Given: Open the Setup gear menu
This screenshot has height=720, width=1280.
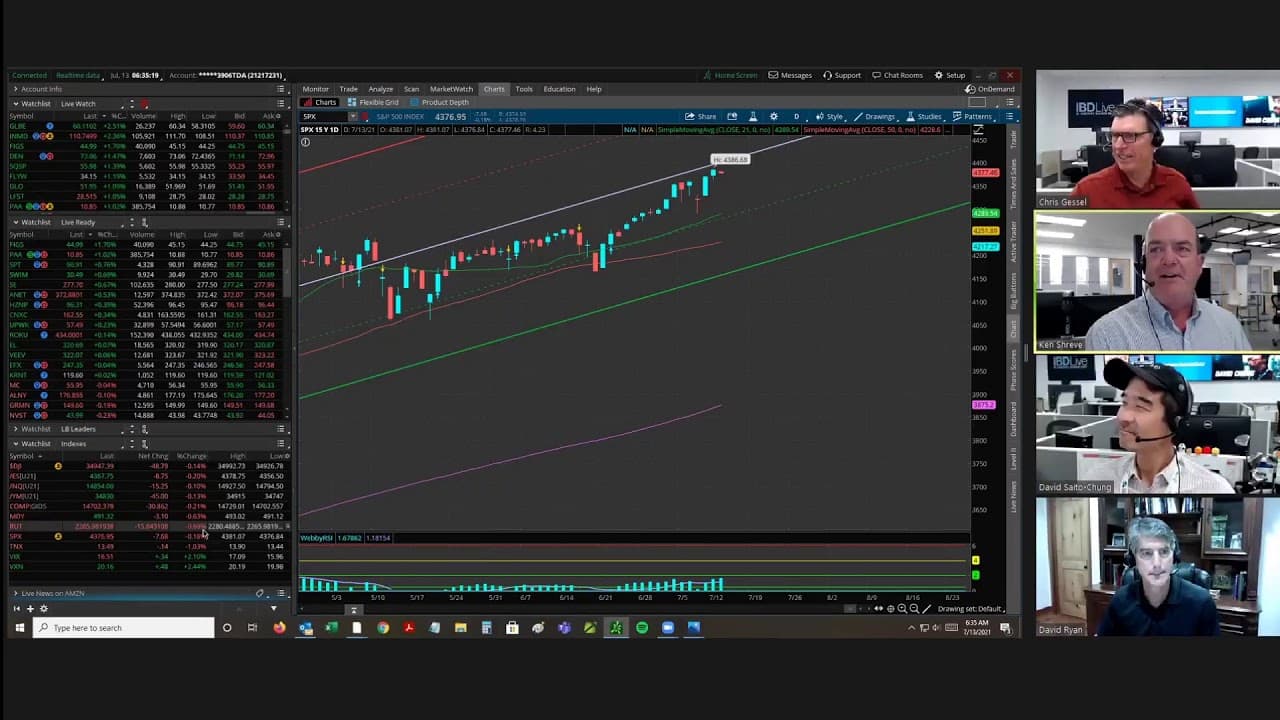Looking at the screenshot, I should pyautogui.click(x=950, y=75).
